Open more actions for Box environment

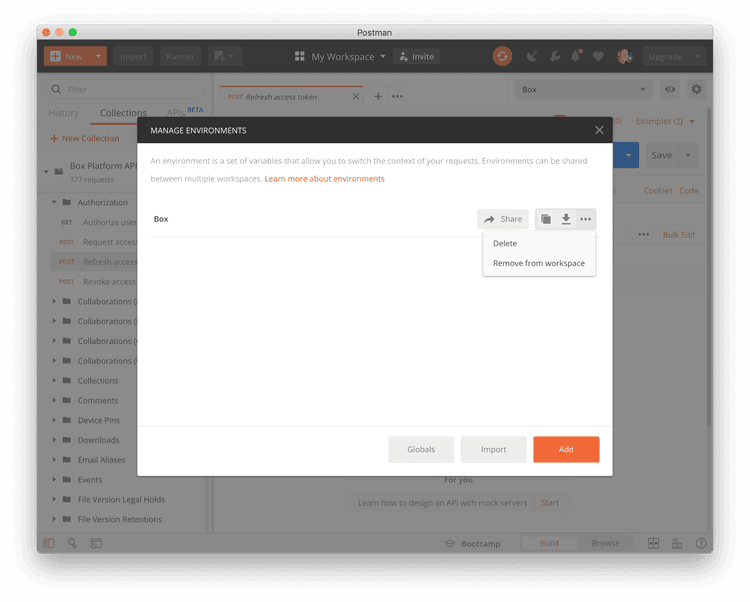585,219
